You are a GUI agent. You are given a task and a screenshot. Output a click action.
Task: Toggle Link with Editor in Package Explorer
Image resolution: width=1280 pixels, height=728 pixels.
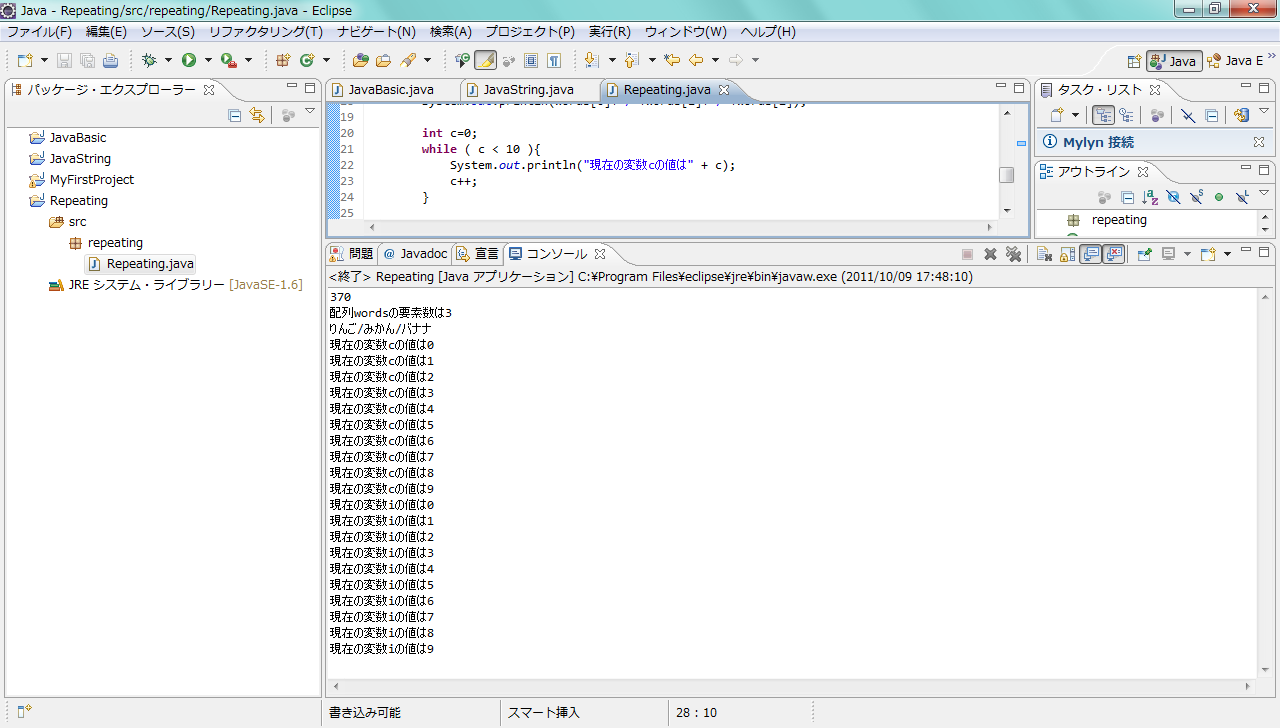[x=257, y=115]
